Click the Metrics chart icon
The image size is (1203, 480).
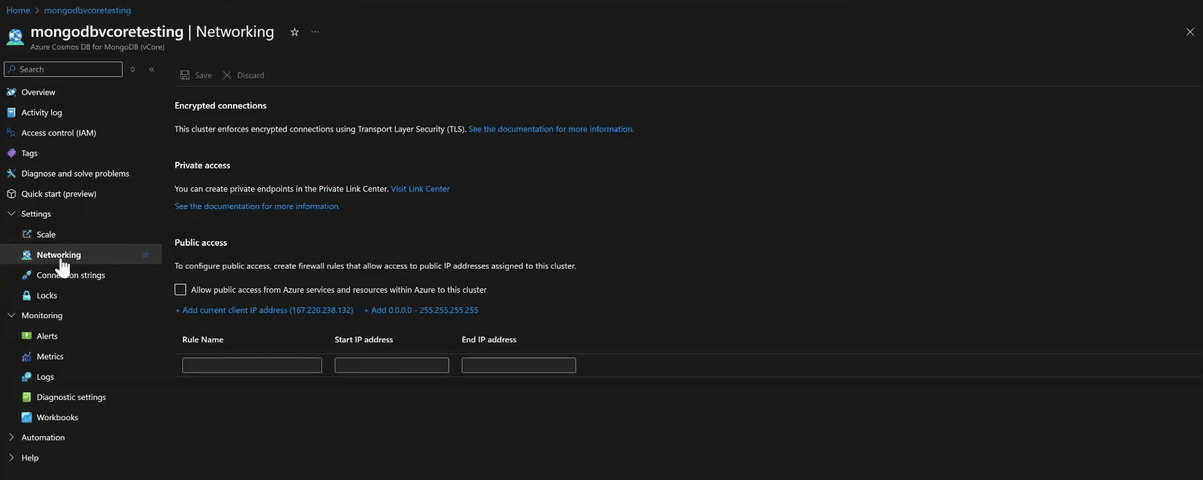(27, 356)
